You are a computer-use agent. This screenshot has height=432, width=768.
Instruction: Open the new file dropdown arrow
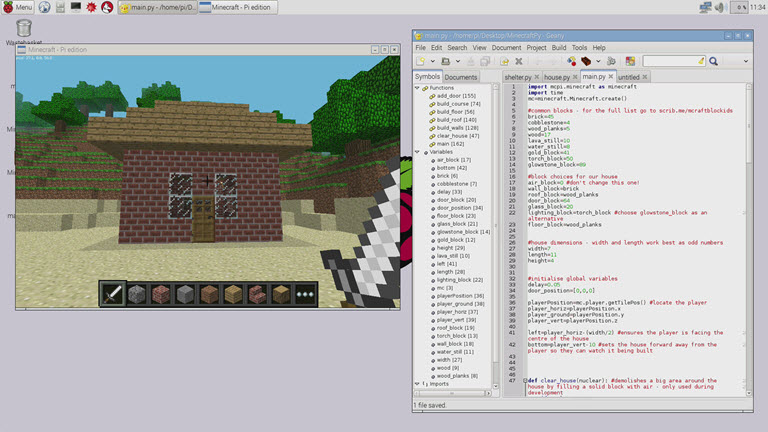[x=432, y=61]
